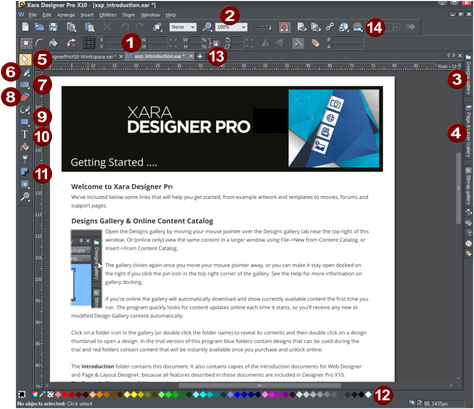Select the Zoom magnifier tool in sidebar
Viewport: 474px width, 409px height.
point(25,196)
